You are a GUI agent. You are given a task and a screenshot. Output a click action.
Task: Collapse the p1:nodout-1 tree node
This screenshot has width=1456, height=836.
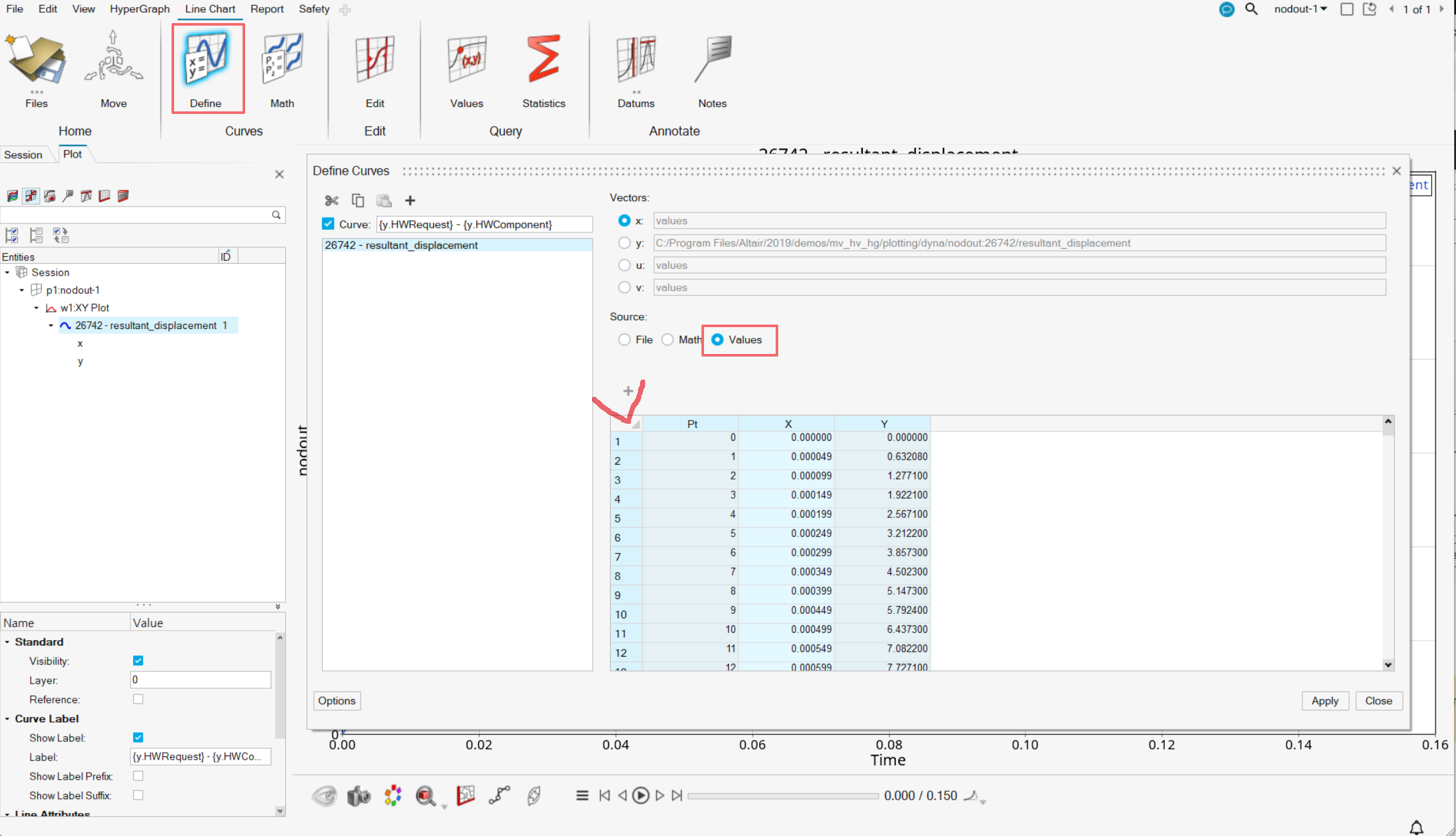click(22, 290)
